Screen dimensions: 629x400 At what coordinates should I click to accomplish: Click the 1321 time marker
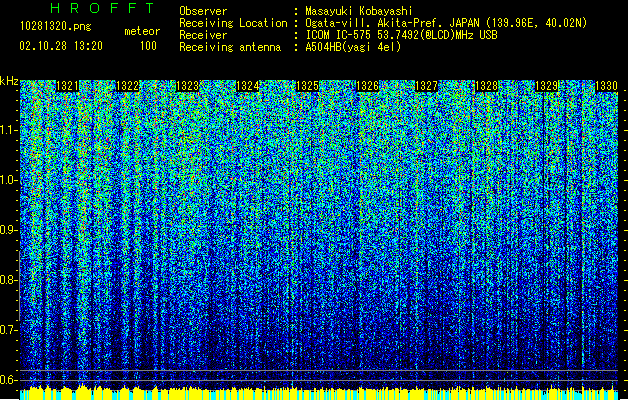[67, 86]
